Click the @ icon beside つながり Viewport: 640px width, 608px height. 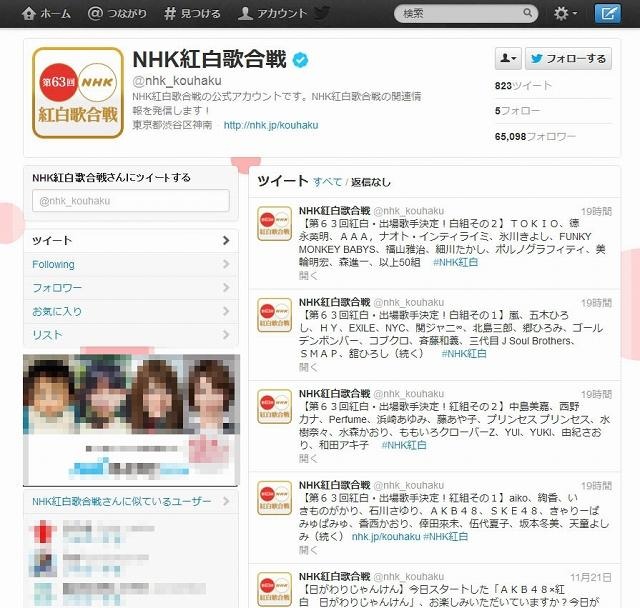point(95,13)
